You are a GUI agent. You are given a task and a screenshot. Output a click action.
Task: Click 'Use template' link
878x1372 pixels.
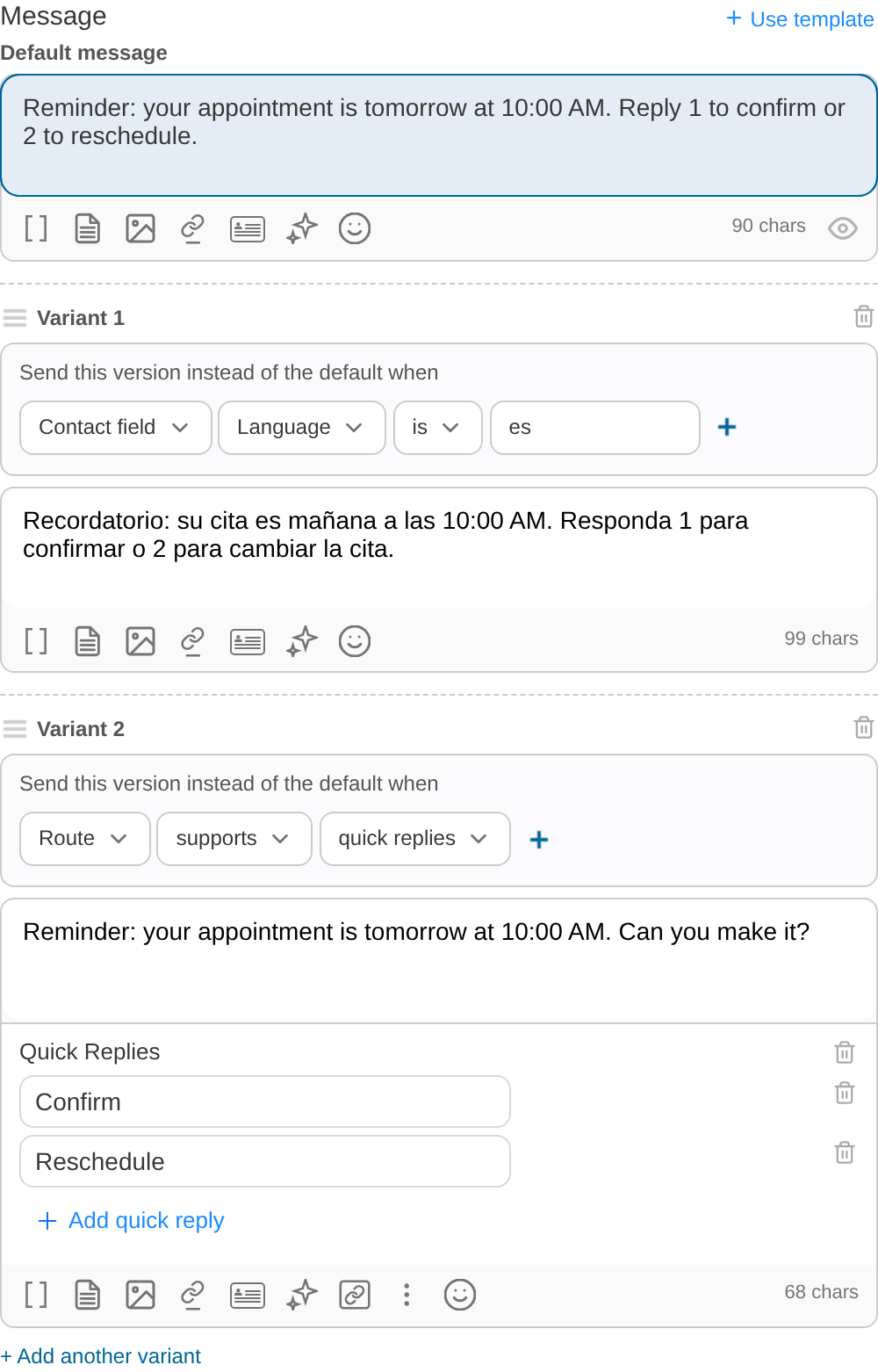click(800, 18)
